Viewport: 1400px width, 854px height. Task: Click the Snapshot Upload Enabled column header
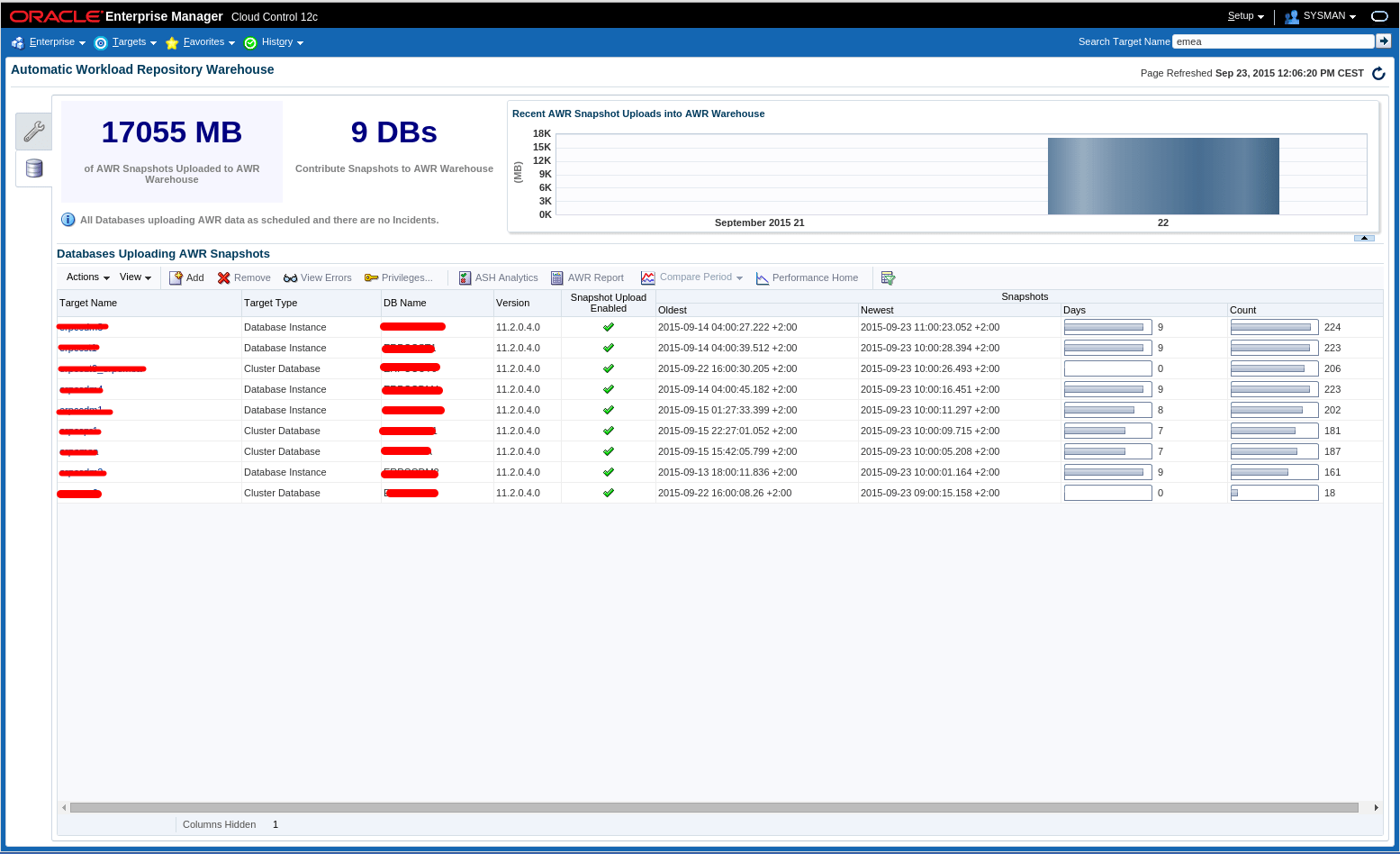tap(609, 303)
